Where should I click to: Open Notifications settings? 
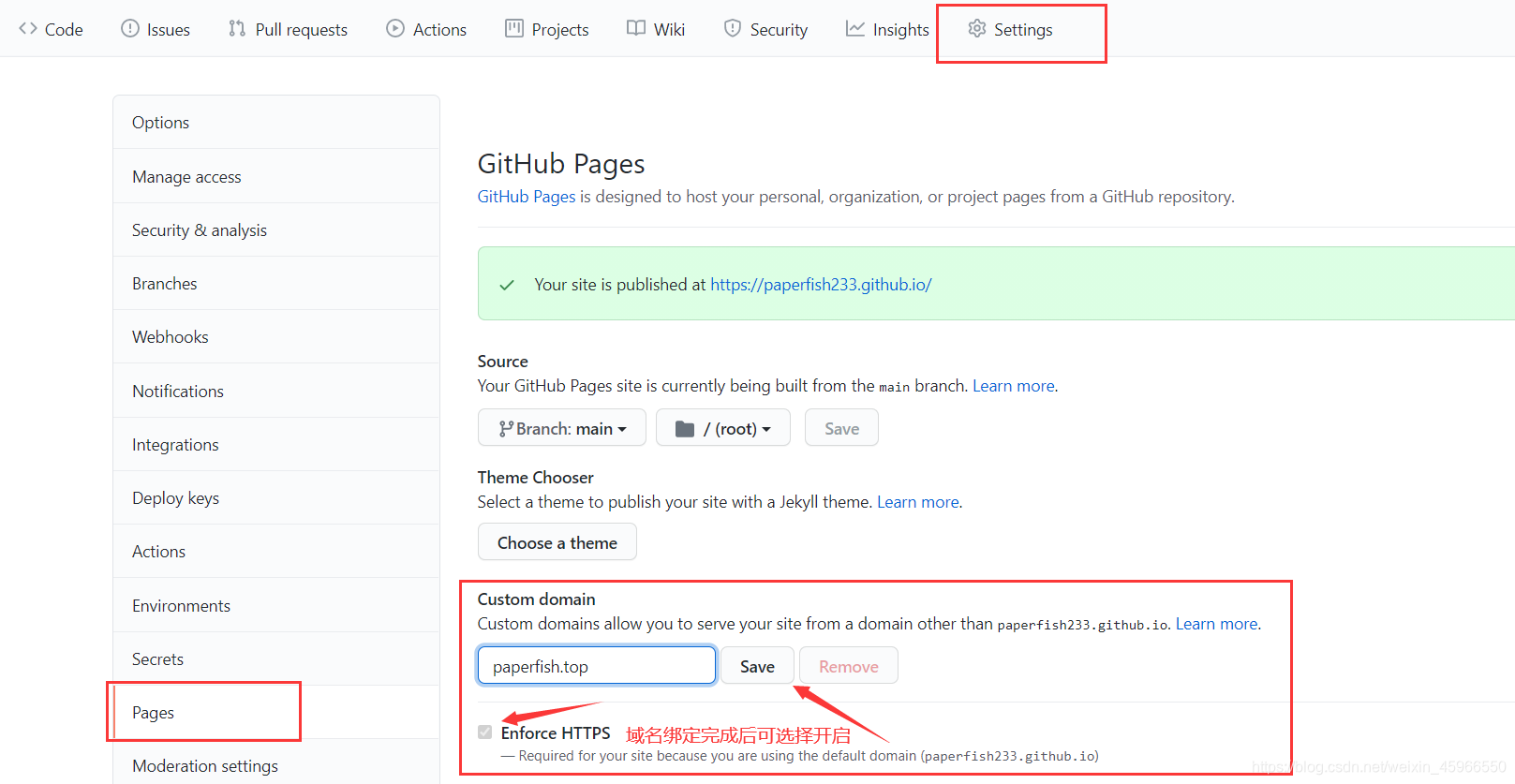(276, 391)
